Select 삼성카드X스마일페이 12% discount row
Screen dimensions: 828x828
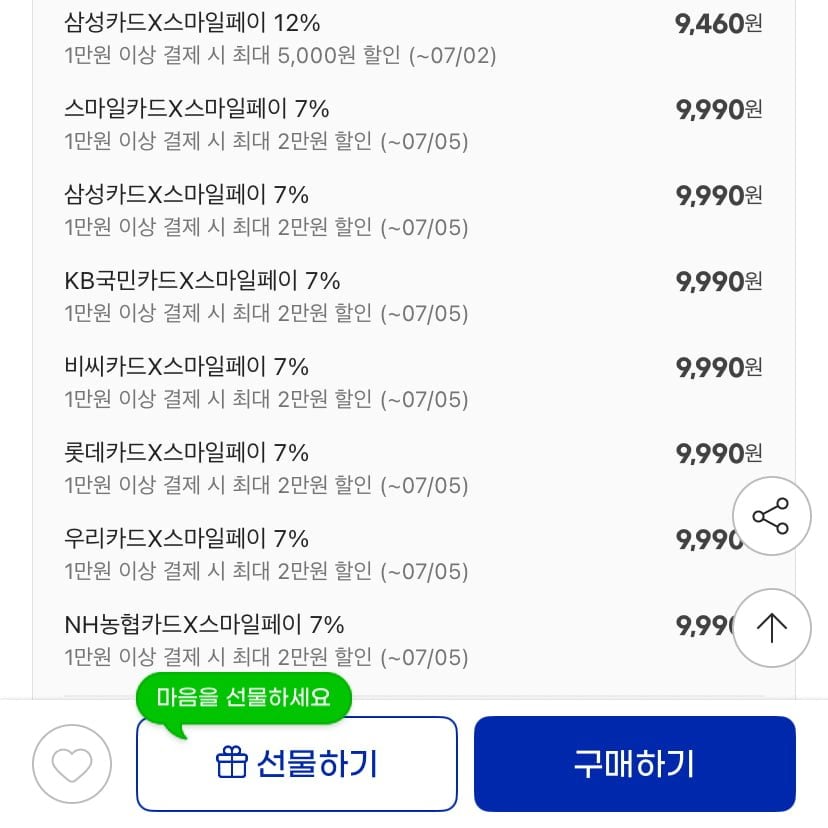[413, 39]
